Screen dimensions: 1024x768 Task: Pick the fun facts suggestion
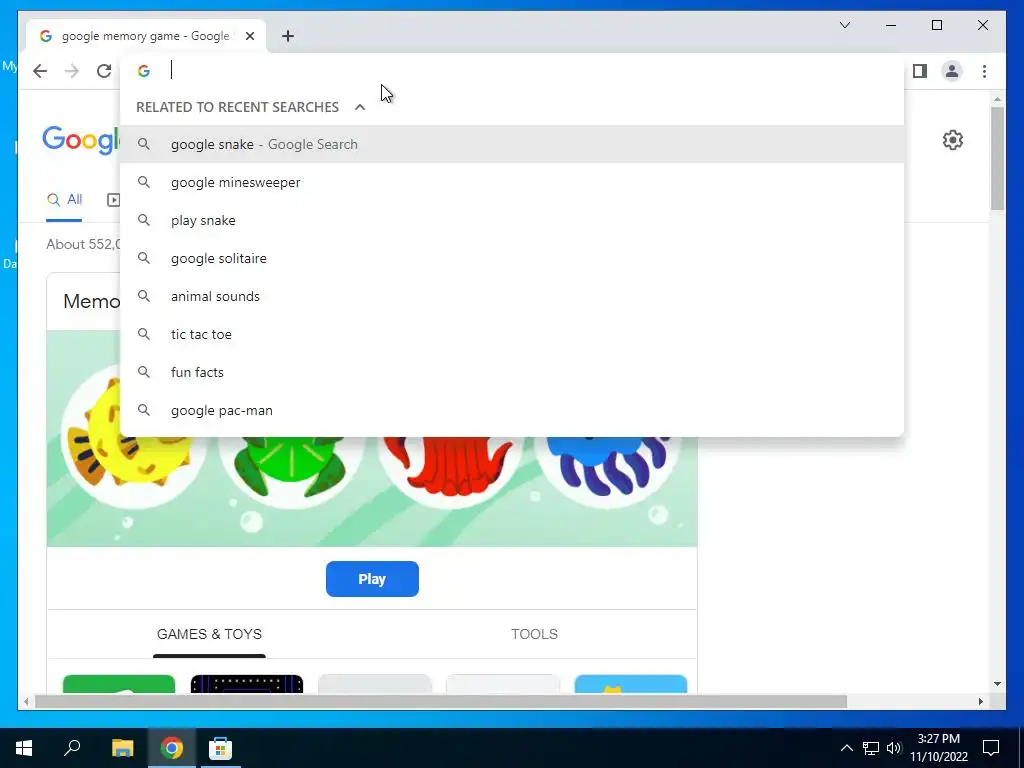pyautogui.click(x=512, y=372)
